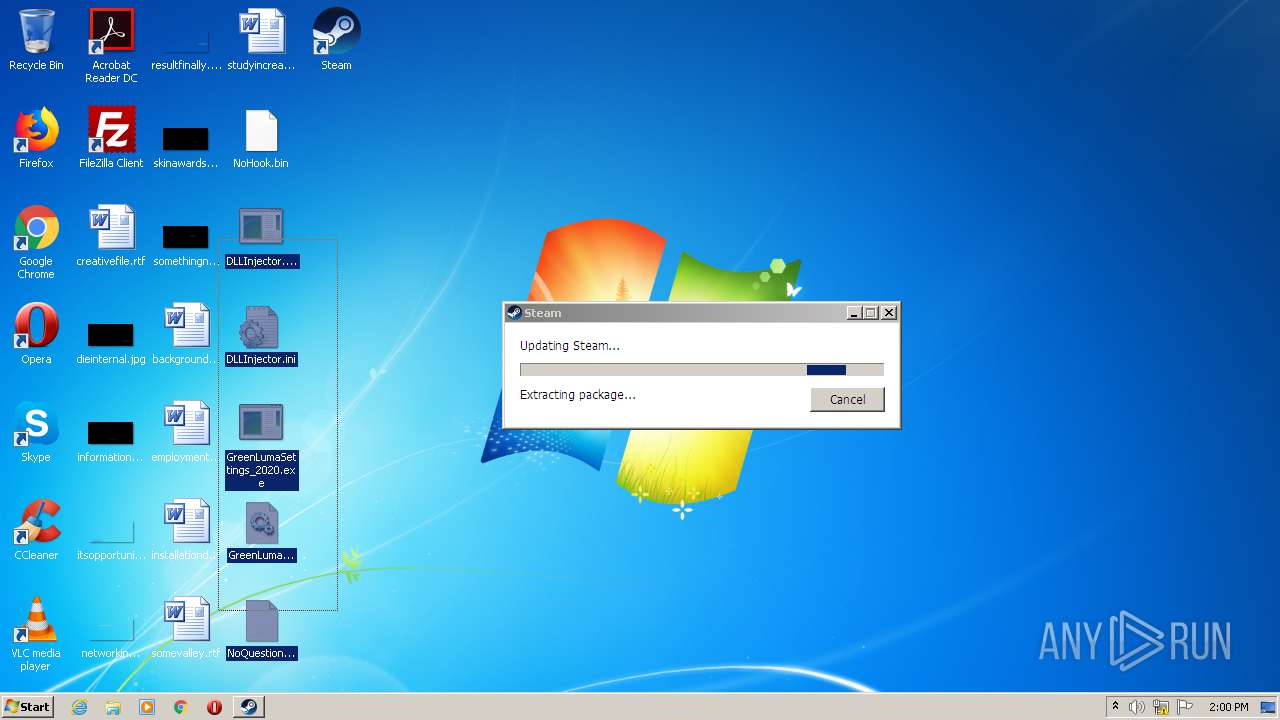Screen dimensions: 1280x720
Task: Open the Skype desktop shortcut
Action: pos(36,432)
